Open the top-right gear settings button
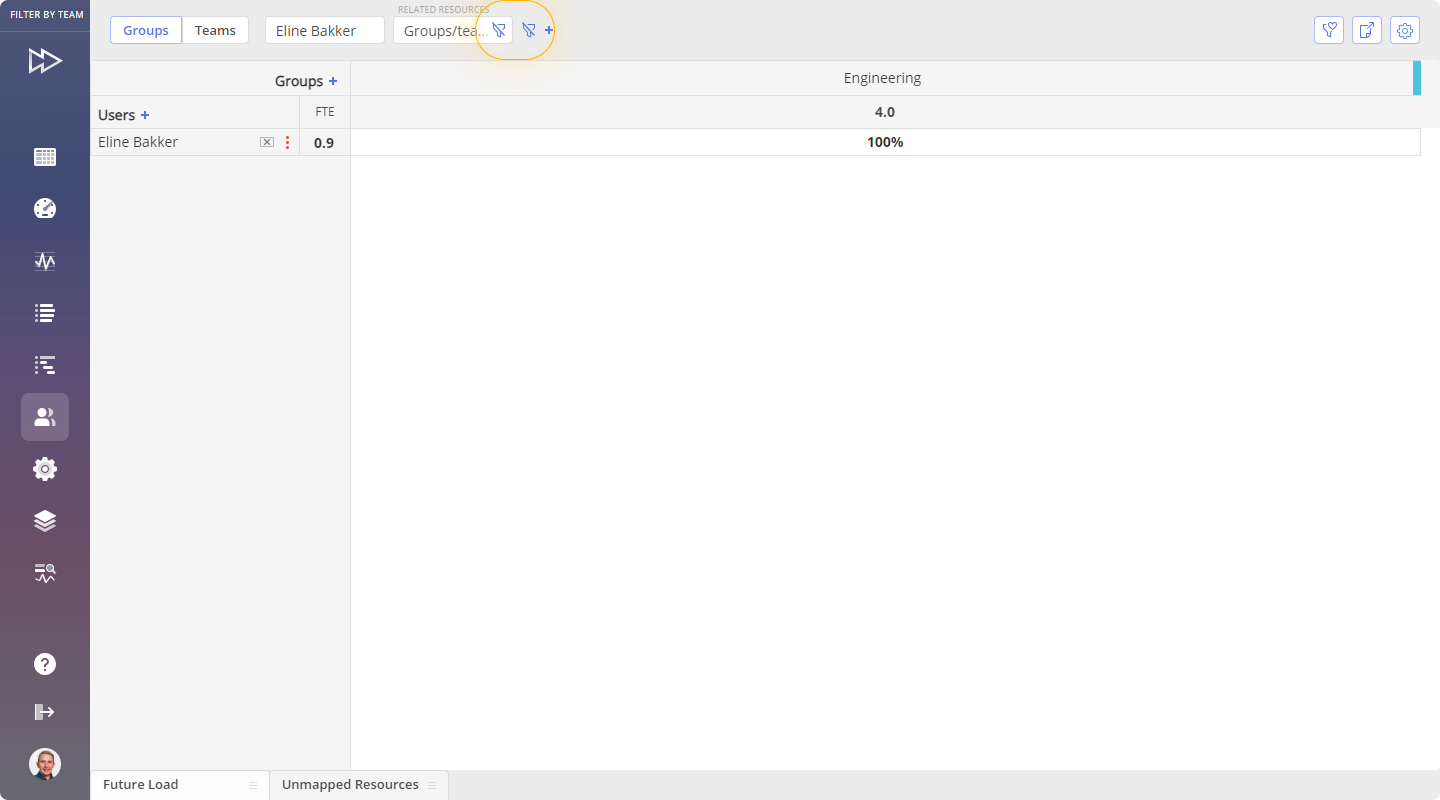The width and height of the screenshot is (1440, 800). coord(1405,30)
